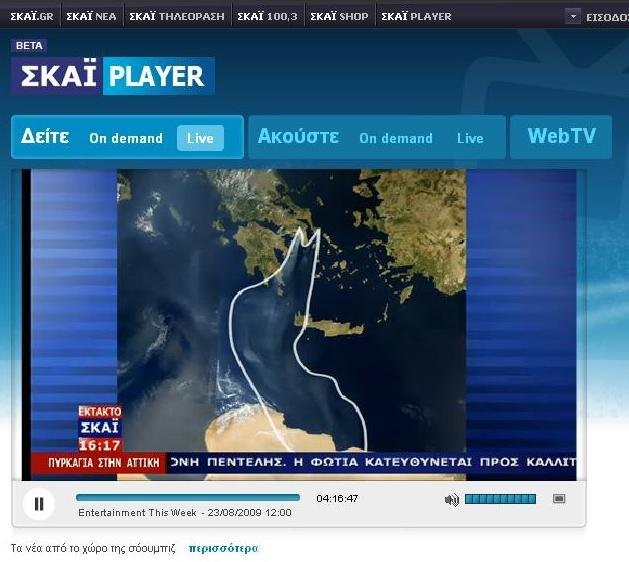
Task: Switch to Live under Ακούστε
Action: [470, 138]
